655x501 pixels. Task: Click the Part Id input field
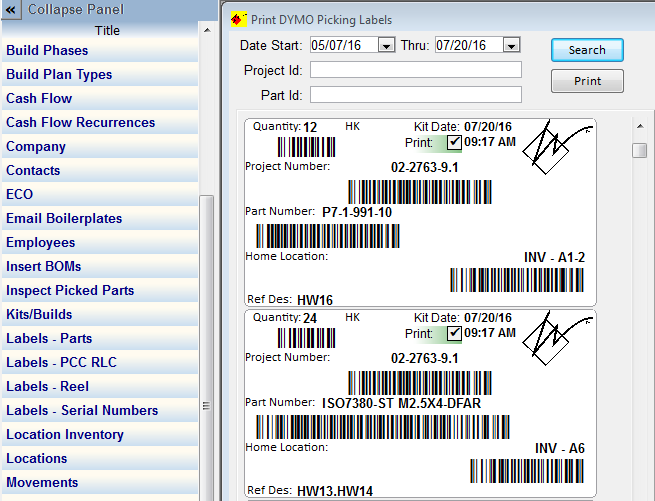click(x=416, y=95)
